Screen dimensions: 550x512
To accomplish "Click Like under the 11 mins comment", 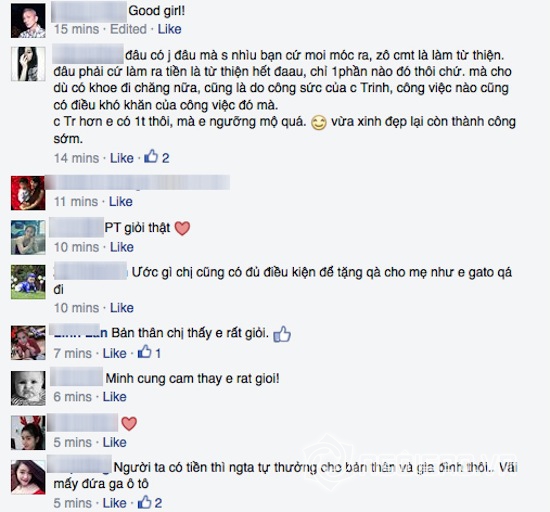I will coord(121,202).
